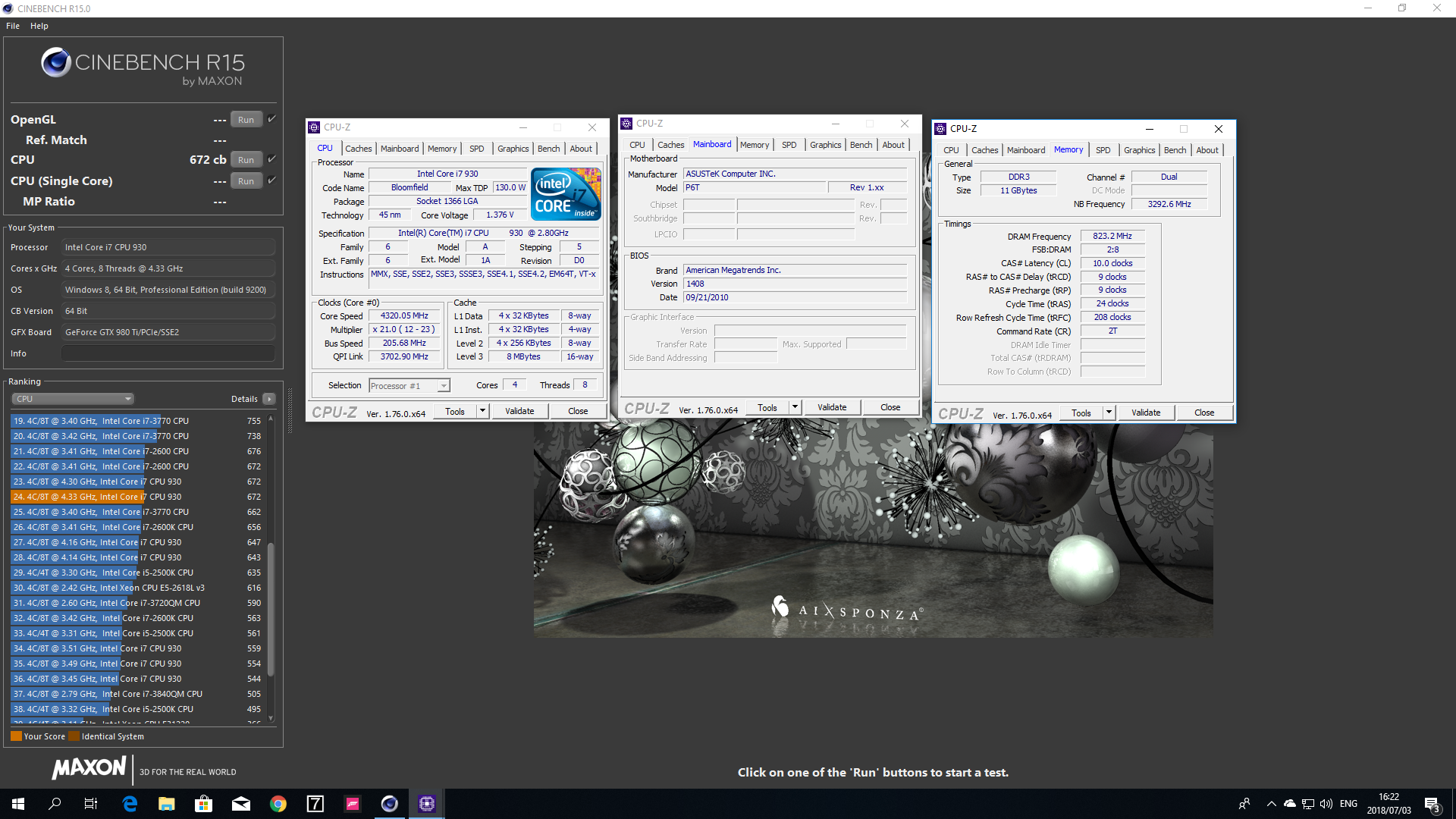Screen dimensions: 1456x819
Task: Click CPU-Z icon in Mainboard window title
Action: 627,124
